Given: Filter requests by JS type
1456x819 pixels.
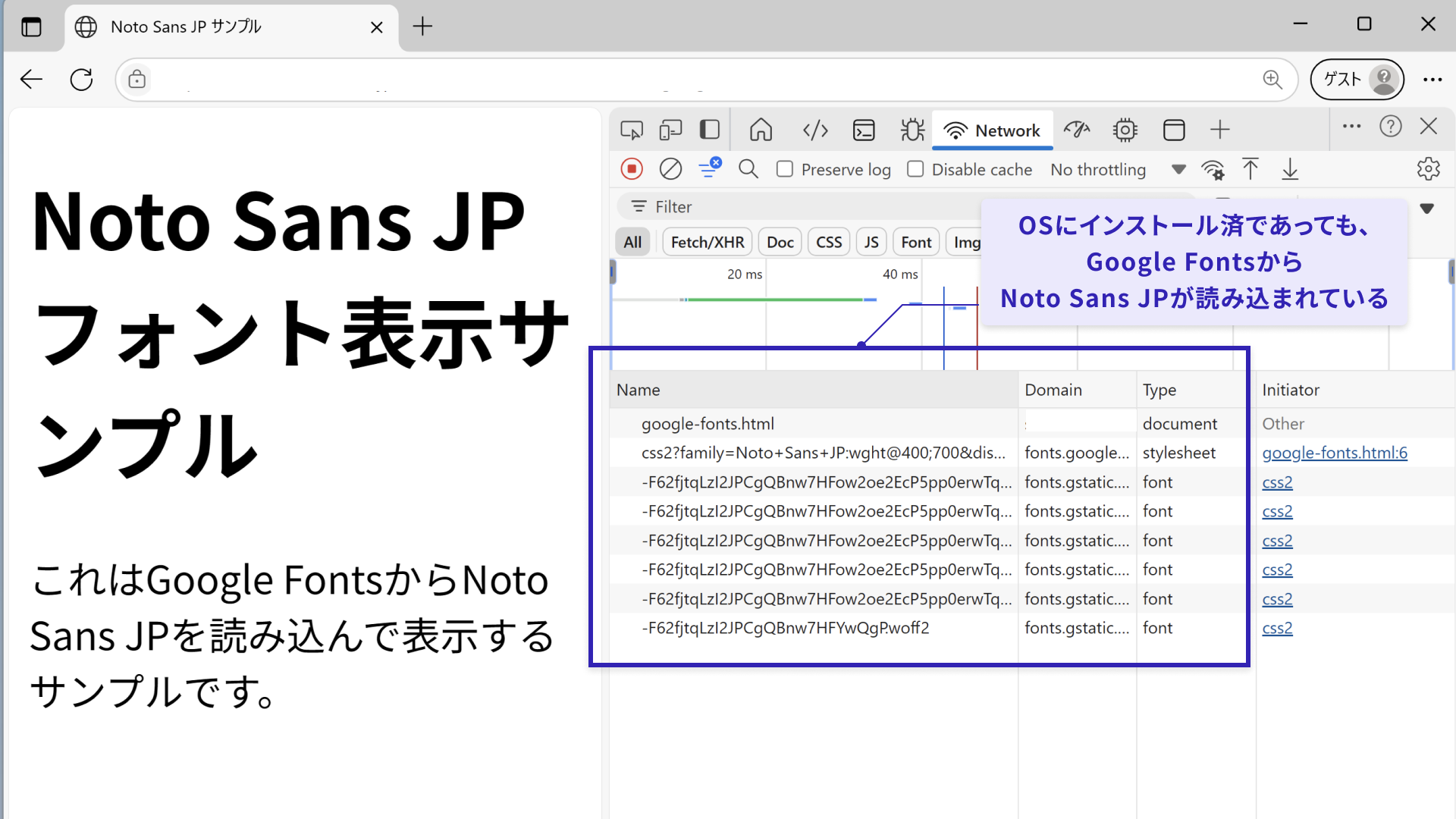Looking at the screenshot, I should click(x=871, y=242).
